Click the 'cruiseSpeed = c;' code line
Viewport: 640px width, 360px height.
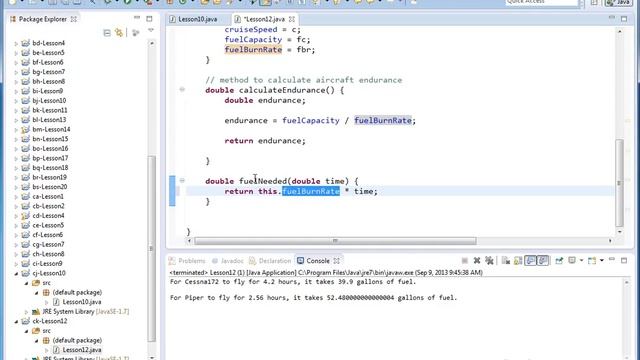262,30
